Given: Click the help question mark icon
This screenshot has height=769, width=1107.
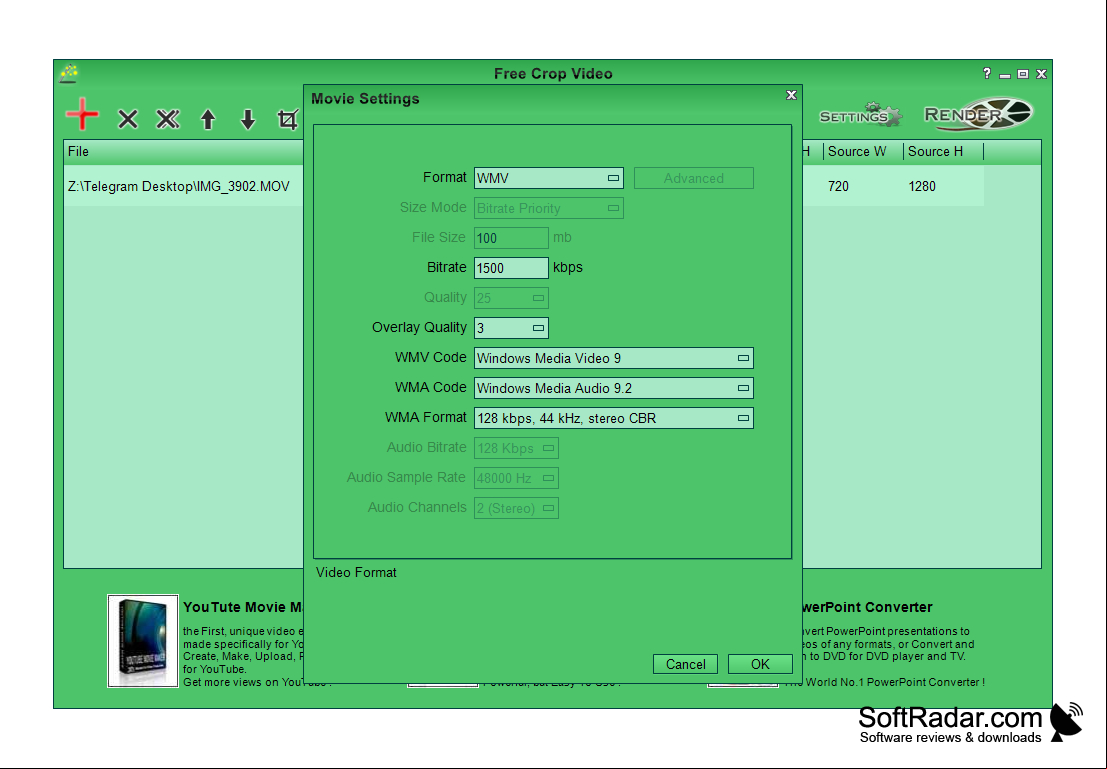Looking at the screenshot, I should click(x=987, y=73).
